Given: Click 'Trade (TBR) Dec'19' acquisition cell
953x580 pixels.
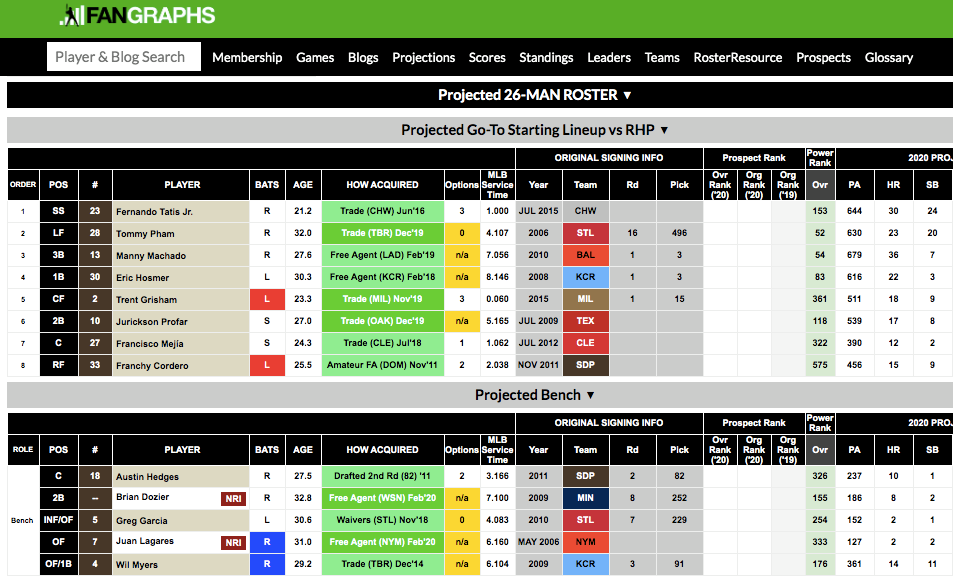Looking at the screenshot, I should 382,233.
